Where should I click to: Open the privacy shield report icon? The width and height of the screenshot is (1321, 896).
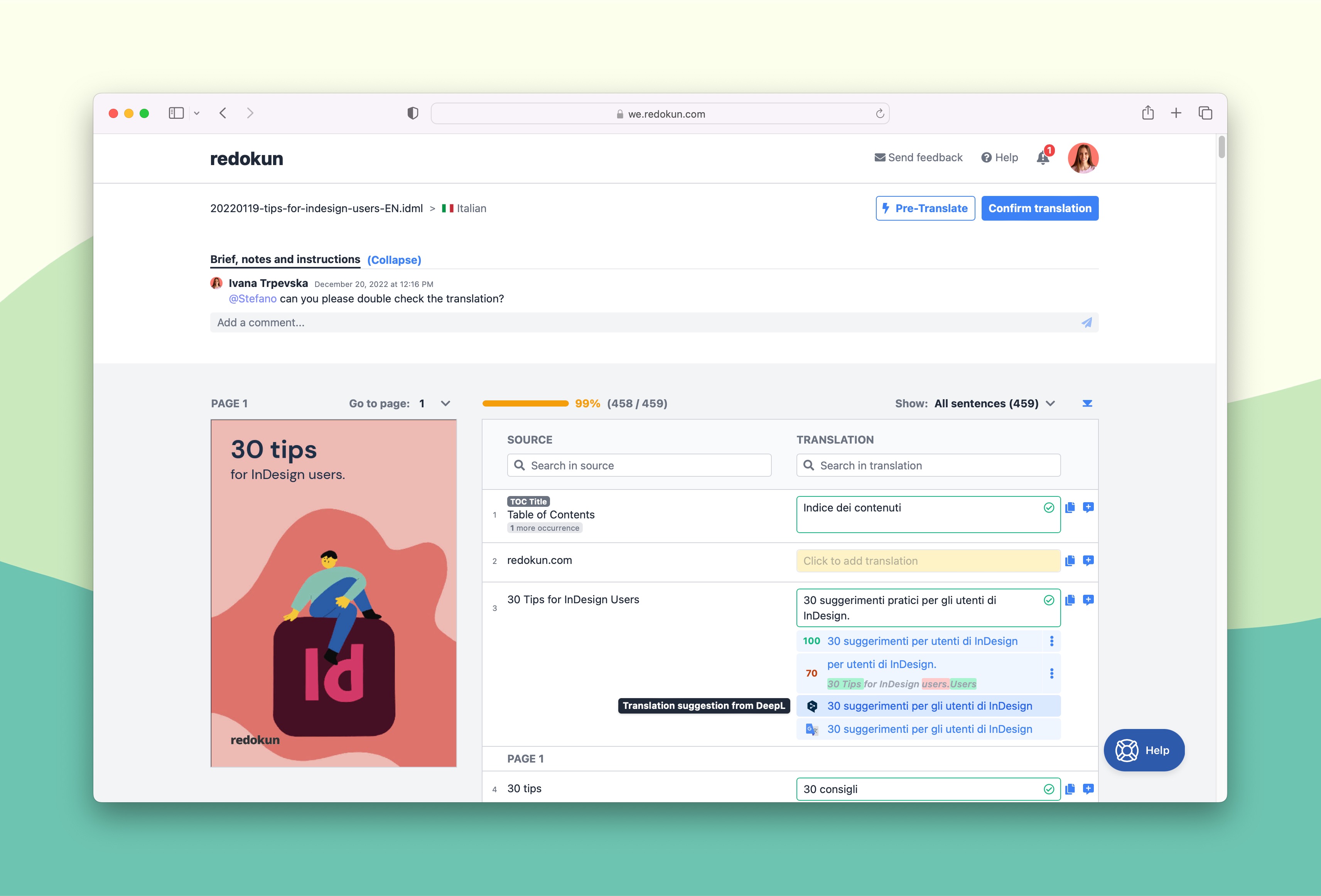413,113
